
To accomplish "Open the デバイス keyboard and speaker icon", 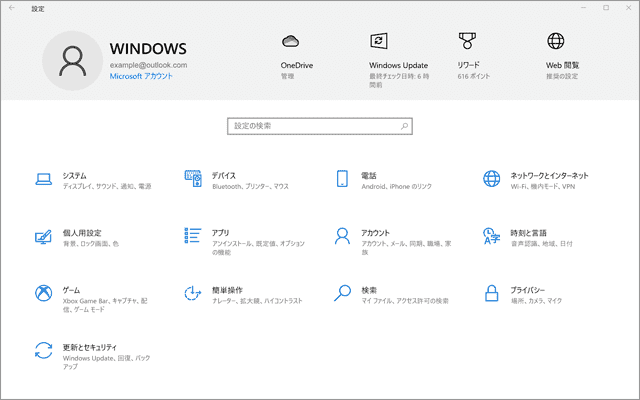I will (193, 179).
